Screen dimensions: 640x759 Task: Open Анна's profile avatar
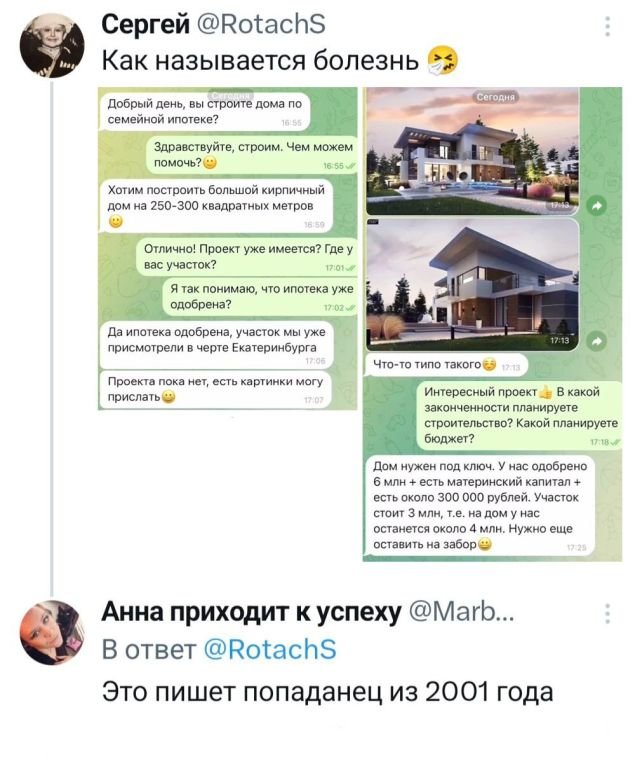[x=52, y=632]
